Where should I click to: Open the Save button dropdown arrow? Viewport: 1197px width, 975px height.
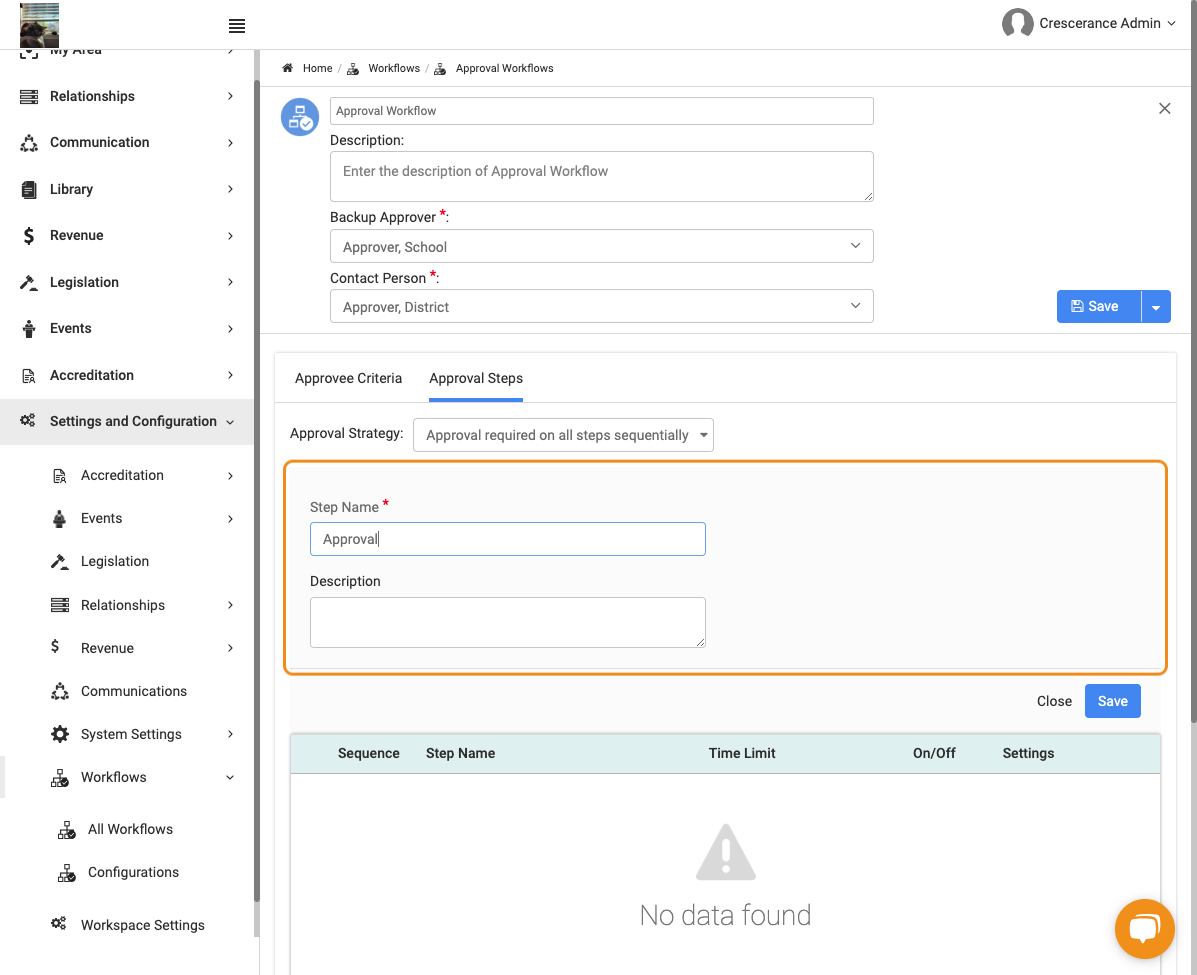(x=1156, y=307)
